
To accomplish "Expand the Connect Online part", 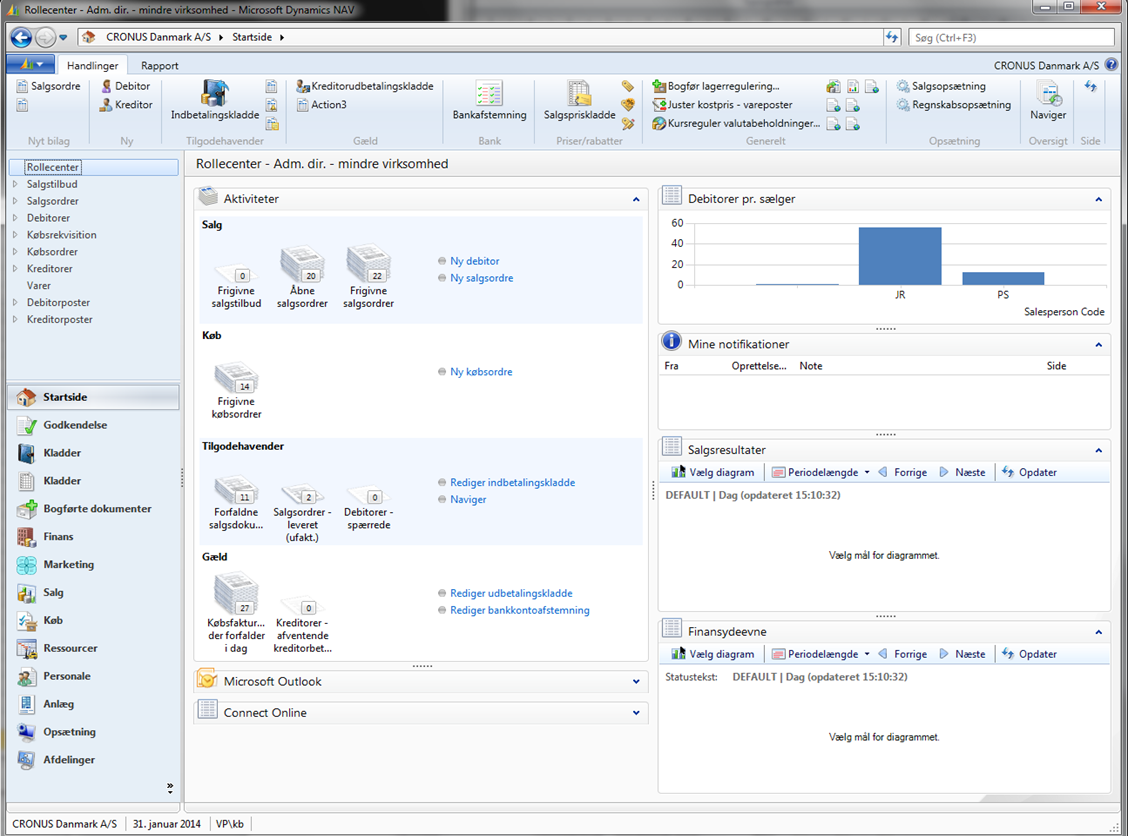I will coord(636,712).
